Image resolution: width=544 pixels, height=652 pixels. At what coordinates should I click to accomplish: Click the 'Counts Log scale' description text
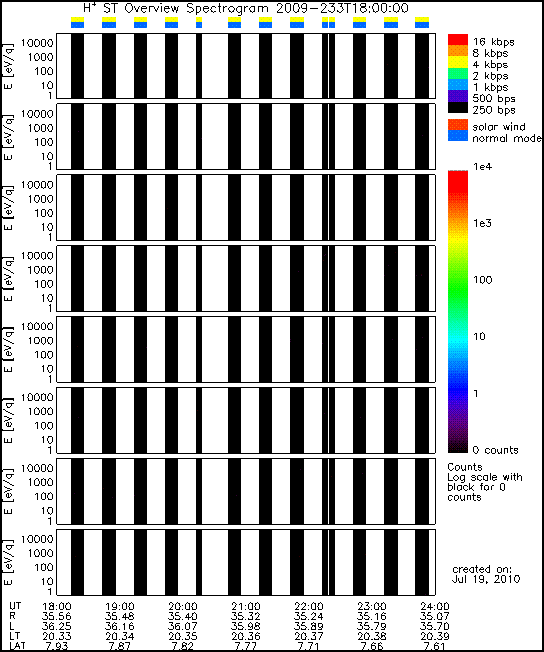point(485,482)
